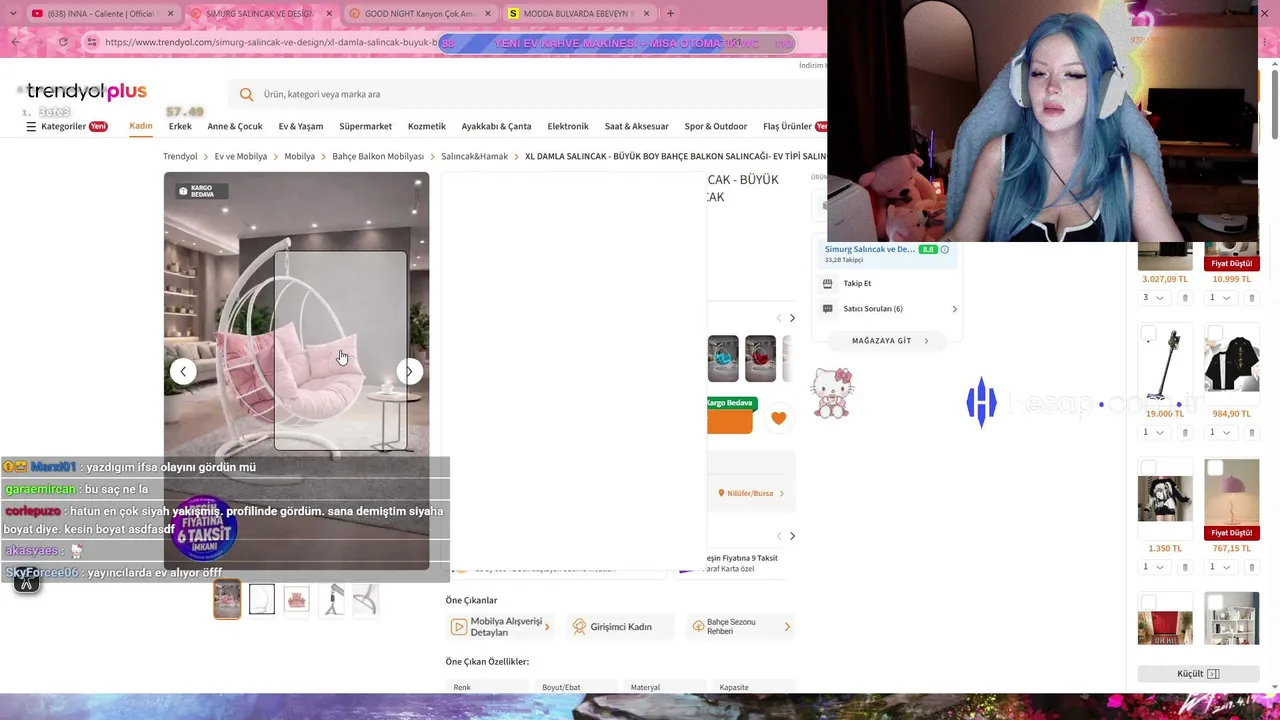
Task: Close the MODDA BULVARDA tab
Action: click(646, 14)
